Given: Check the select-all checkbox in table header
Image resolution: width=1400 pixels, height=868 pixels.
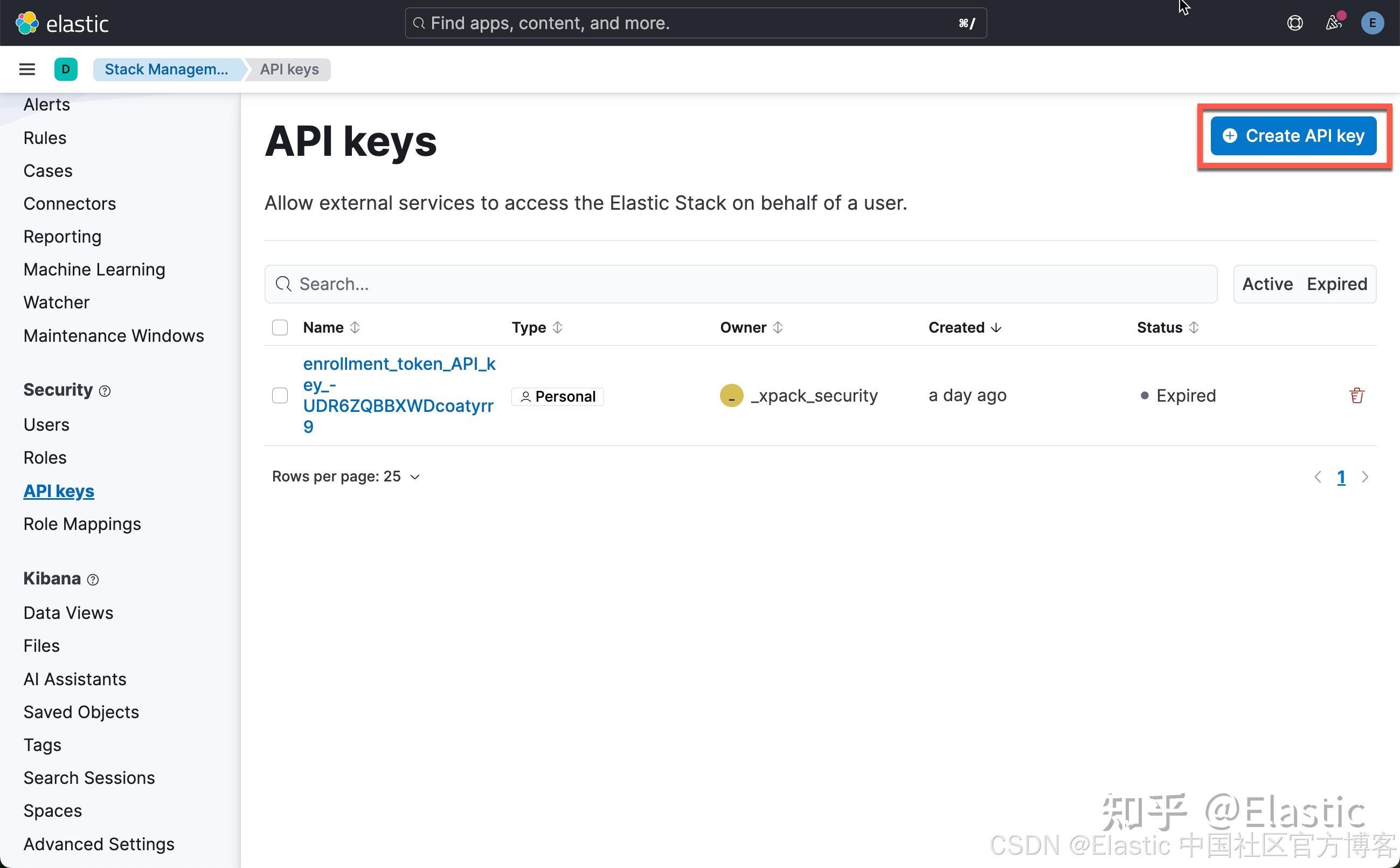Looking at the screenshot, I should click(x=280, y=327).
